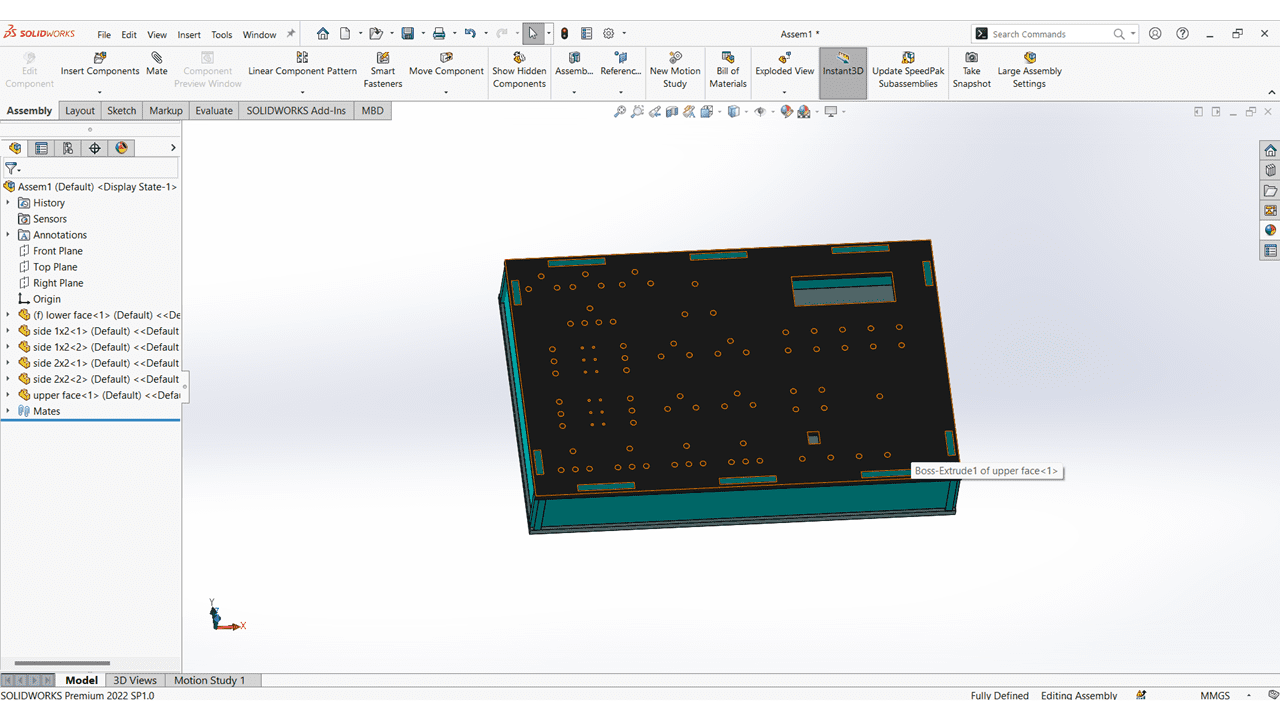The image size is (1280, 720).
Task: Open the Insert menu
Action: pyautogui.click(x=189, y=34)
